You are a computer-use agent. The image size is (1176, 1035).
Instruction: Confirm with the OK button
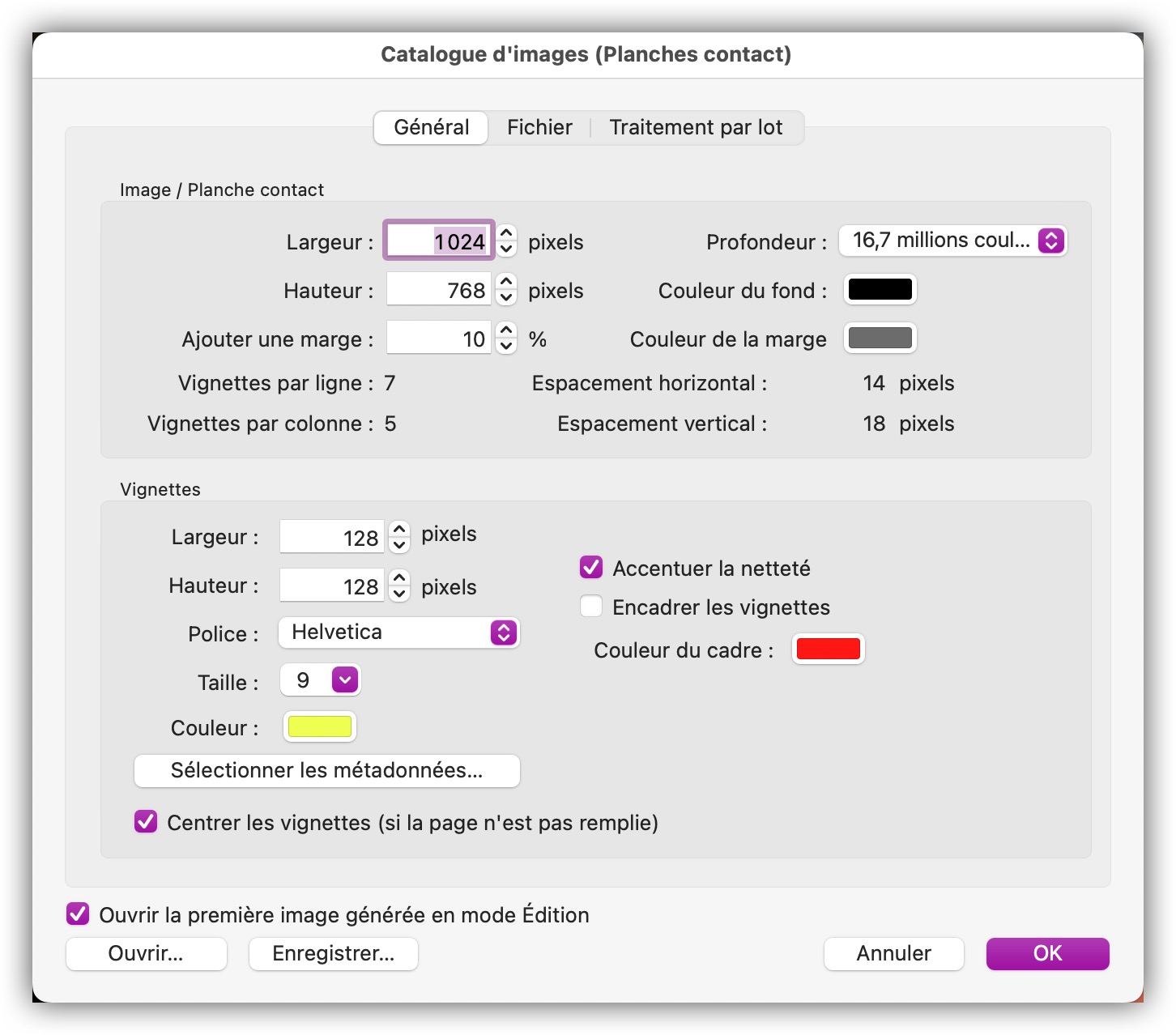pyautogui.click(x=1047, y=953)
